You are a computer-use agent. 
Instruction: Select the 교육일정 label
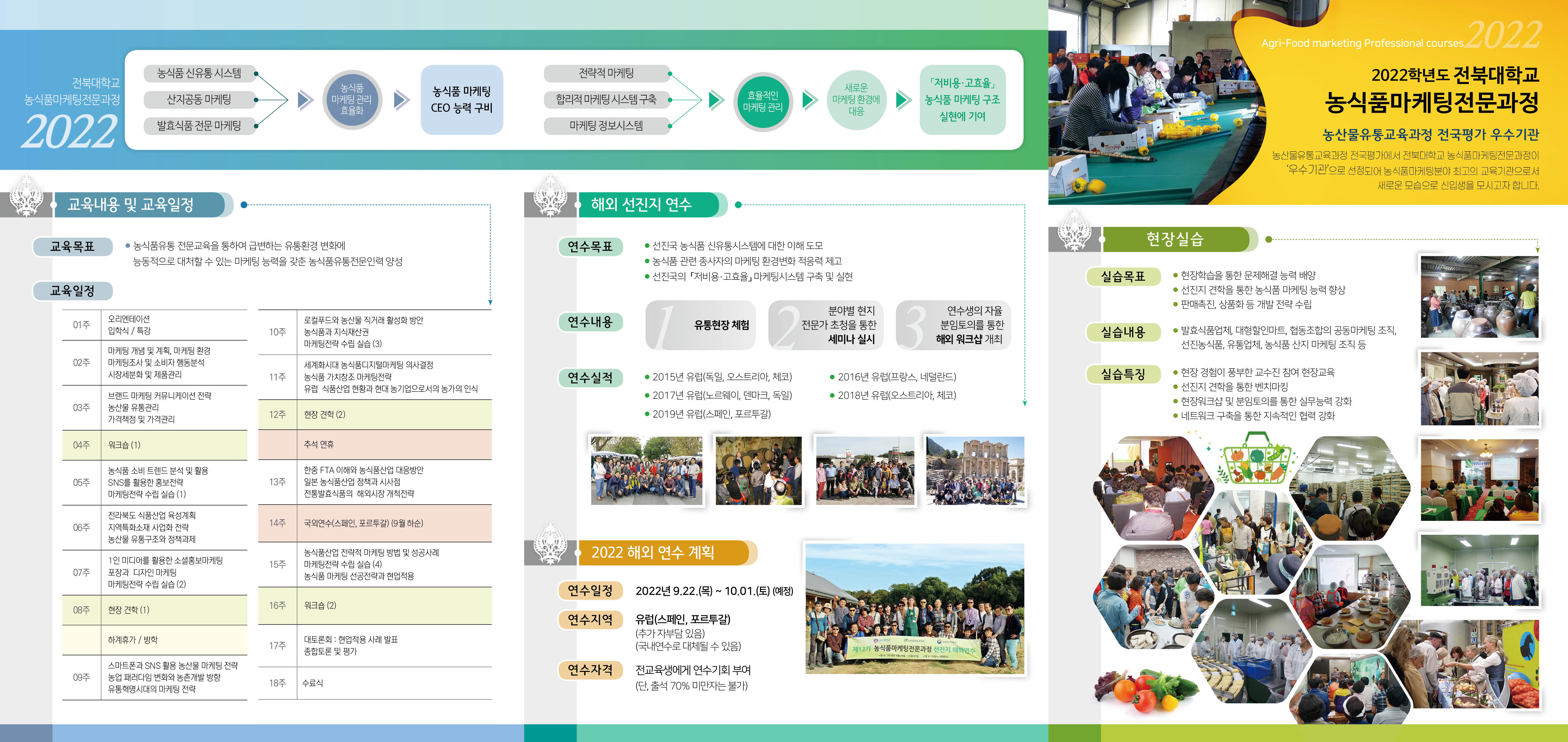click(x=72, y=291)
